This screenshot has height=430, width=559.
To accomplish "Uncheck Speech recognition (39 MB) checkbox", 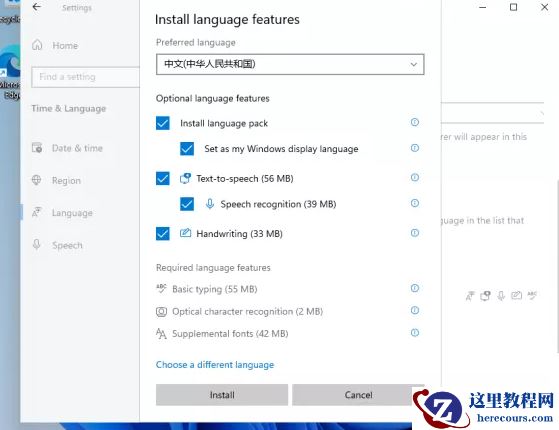I will pyautogui.click(x=187, y=204).
